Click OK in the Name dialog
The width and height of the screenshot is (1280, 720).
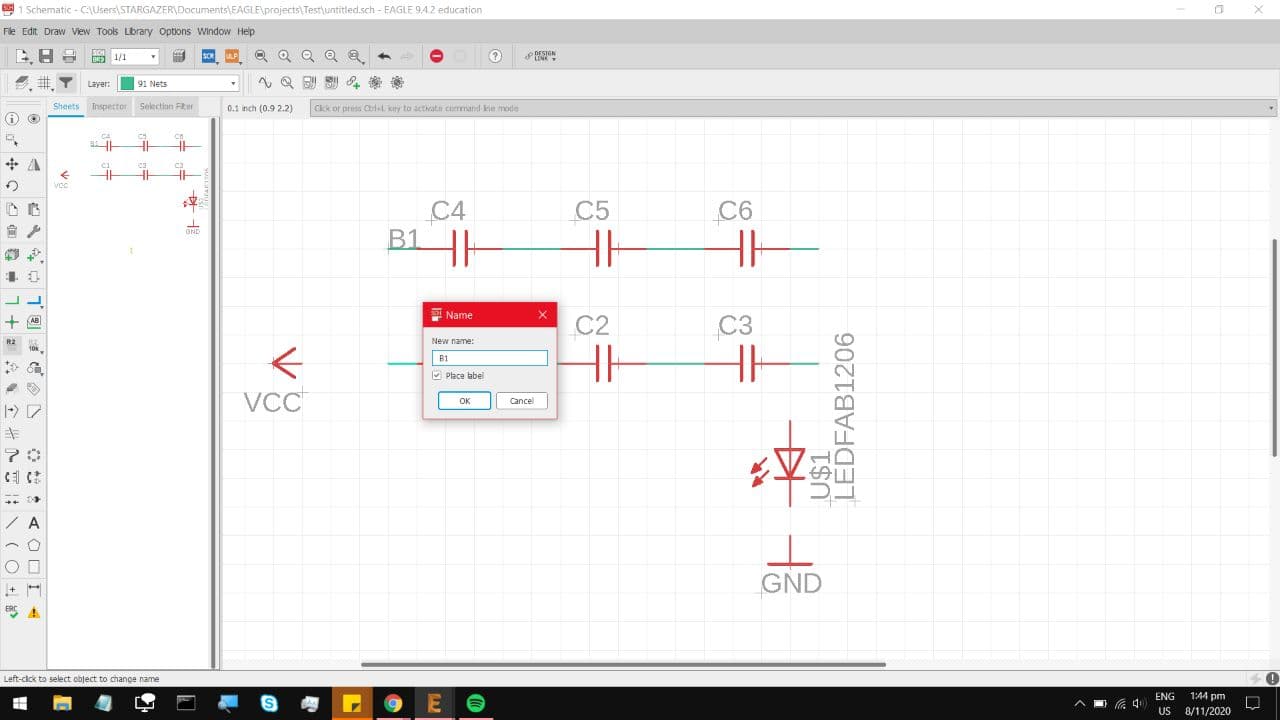click(464, 400)
